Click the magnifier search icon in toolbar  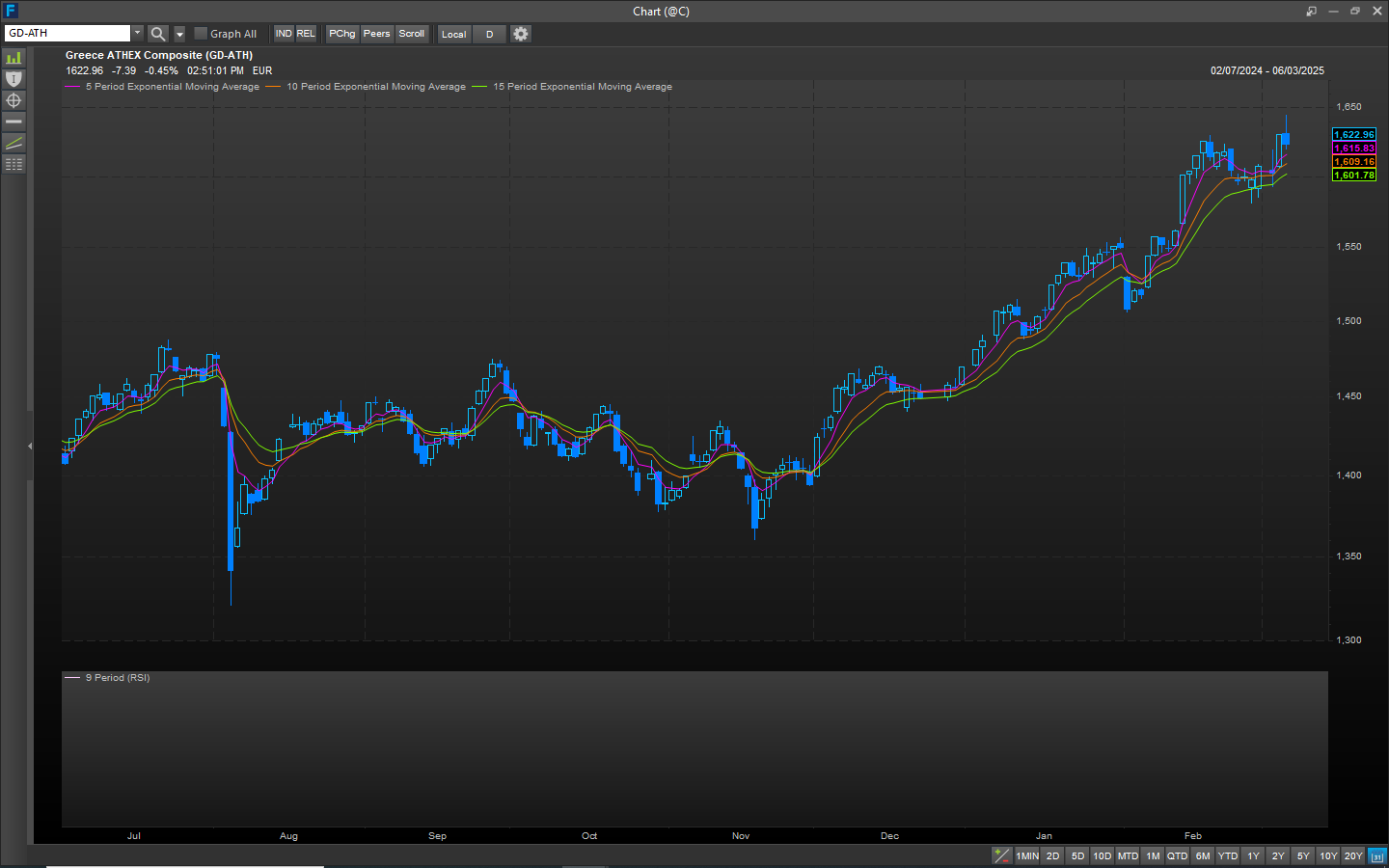[158, 34]
